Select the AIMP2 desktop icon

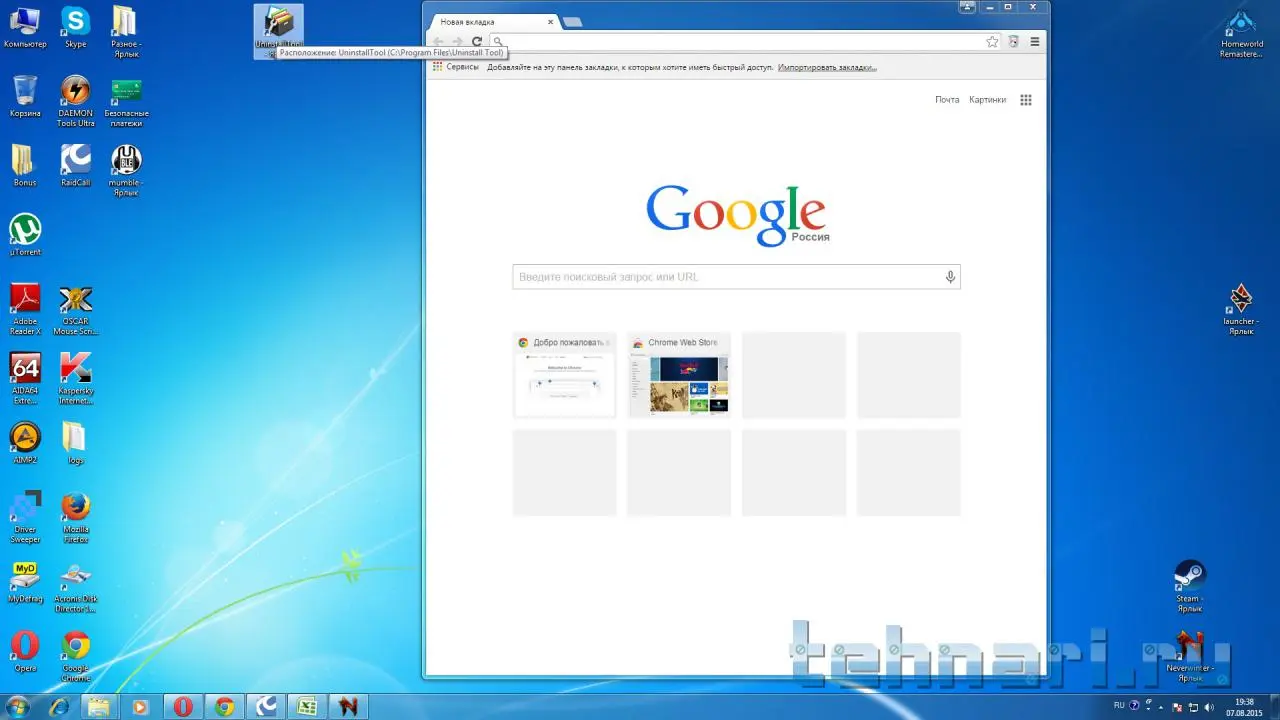[25, 443]
